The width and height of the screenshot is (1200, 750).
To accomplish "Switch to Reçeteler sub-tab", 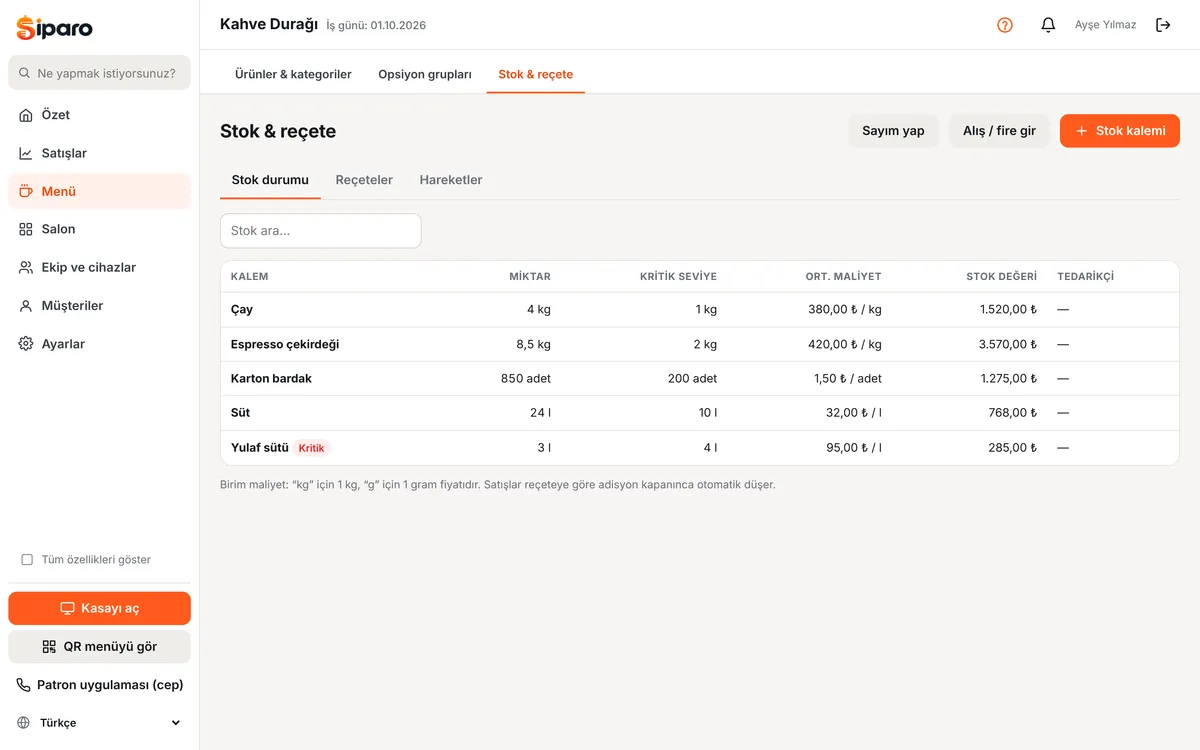I will click(x=364, y=180).
